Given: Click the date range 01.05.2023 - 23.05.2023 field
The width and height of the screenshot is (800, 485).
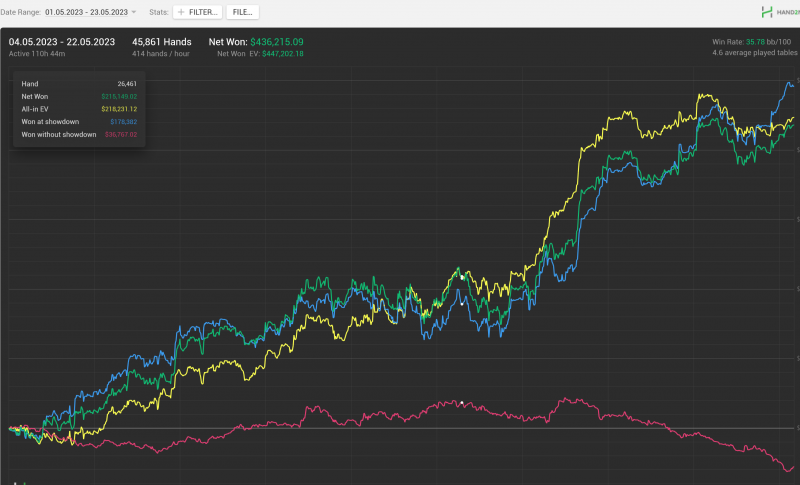Looking at the screenshot, I should 85,12.
